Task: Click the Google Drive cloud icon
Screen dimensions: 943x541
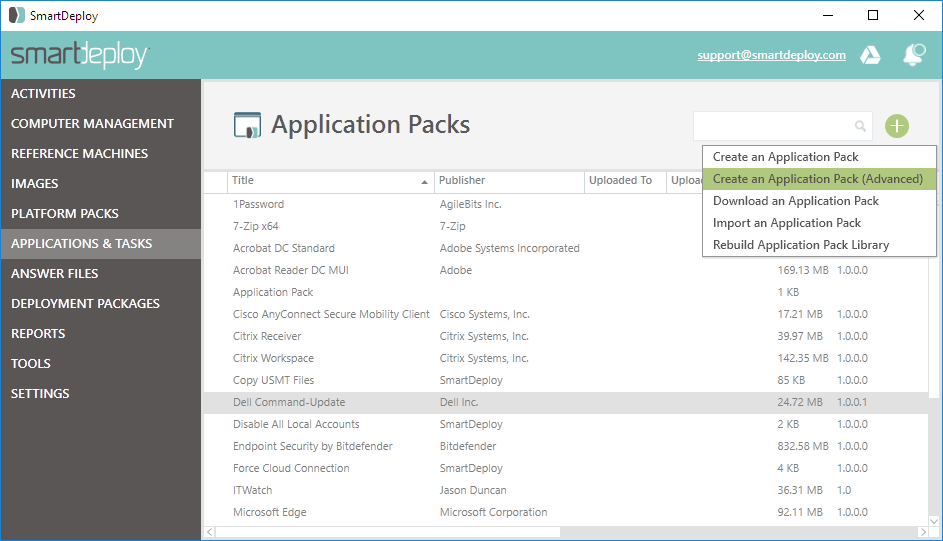Action: [x=870, y=56]
